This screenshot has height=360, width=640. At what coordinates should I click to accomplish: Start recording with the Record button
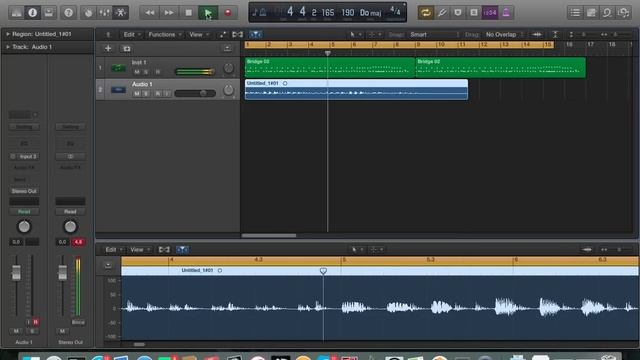pyautogui.click(x=228, y=13)
